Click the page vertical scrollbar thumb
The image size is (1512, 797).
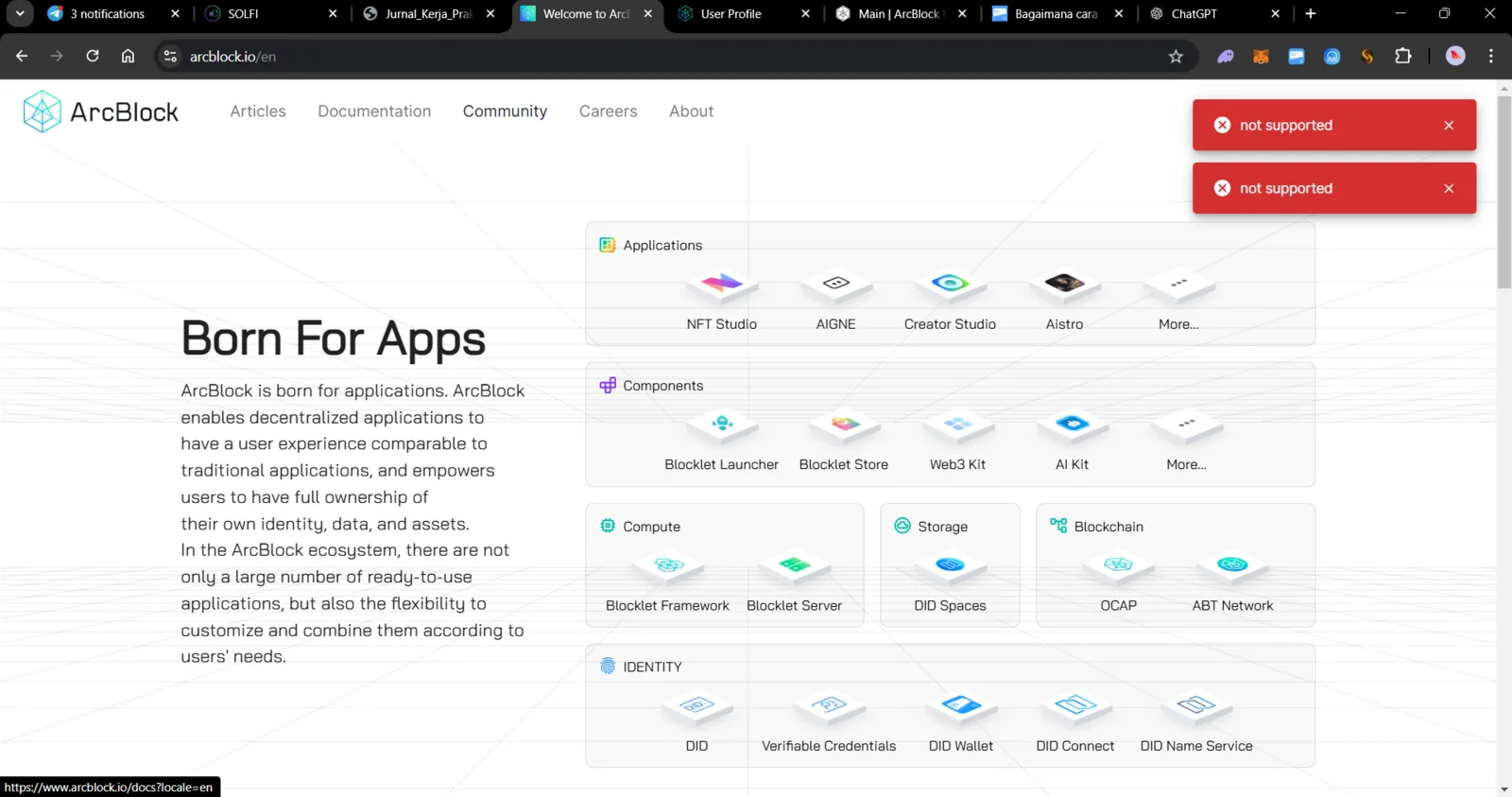click(1504, 192)
